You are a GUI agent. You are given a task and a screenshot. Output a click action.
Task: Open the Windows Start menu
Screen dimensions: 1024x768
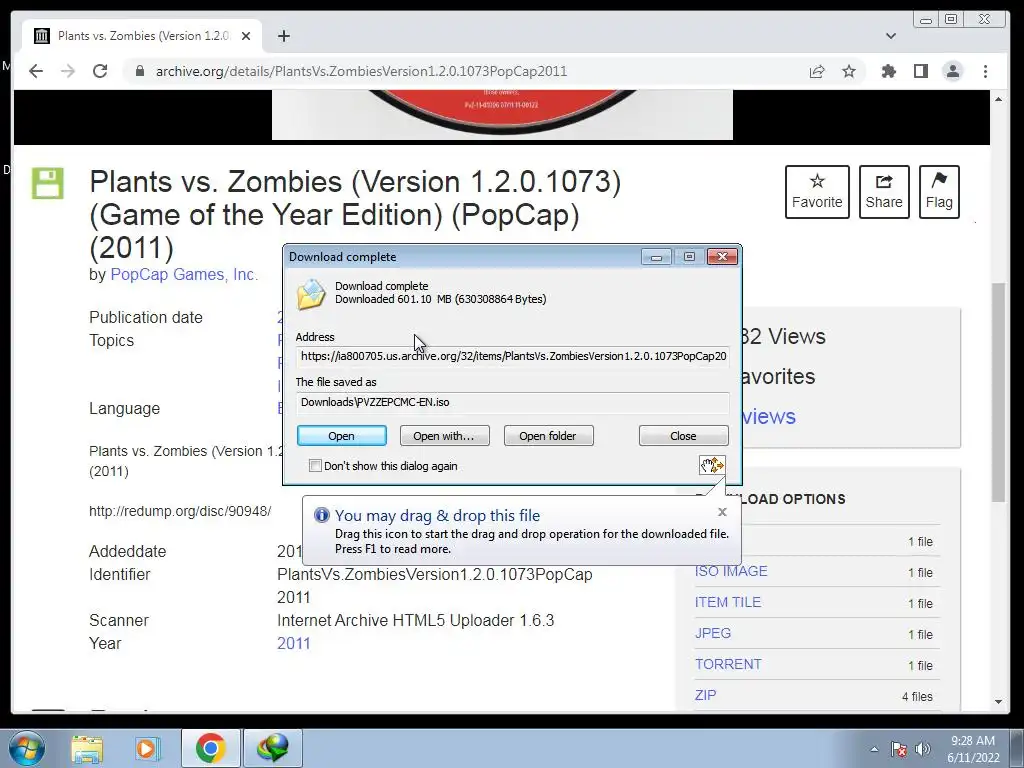[x=26, y=748]
